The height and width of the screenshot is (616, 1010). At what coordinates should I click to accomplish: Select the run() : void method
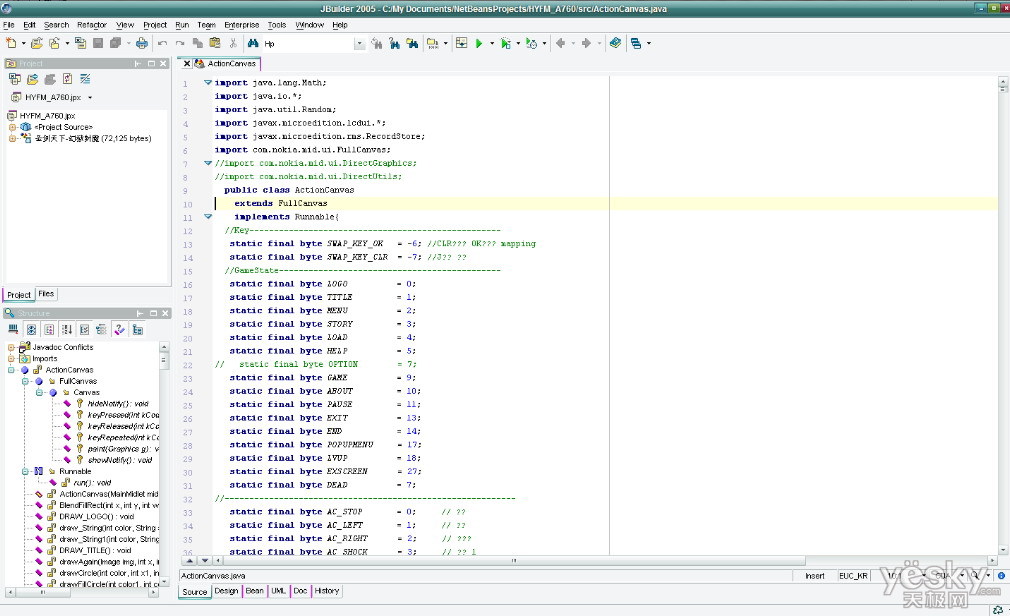(92, 483)
